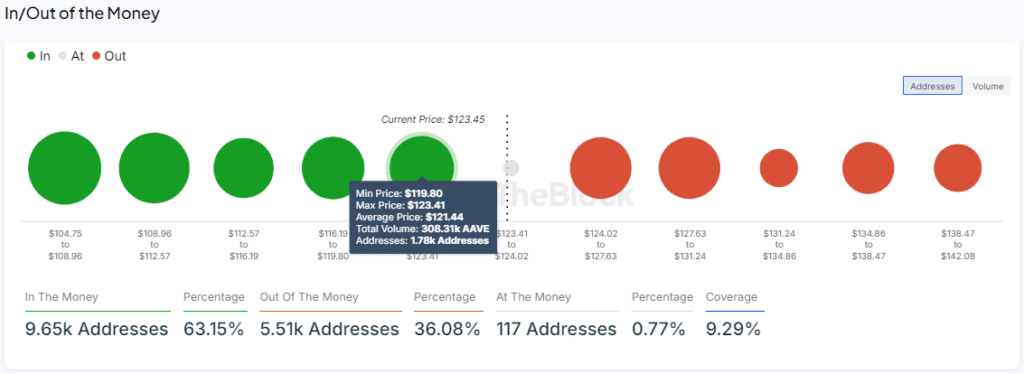This screenshot has height=374, width=1024.
Task: Click the green bubble for $112.57 to $116.19
Action: click(x=244, y=168)
